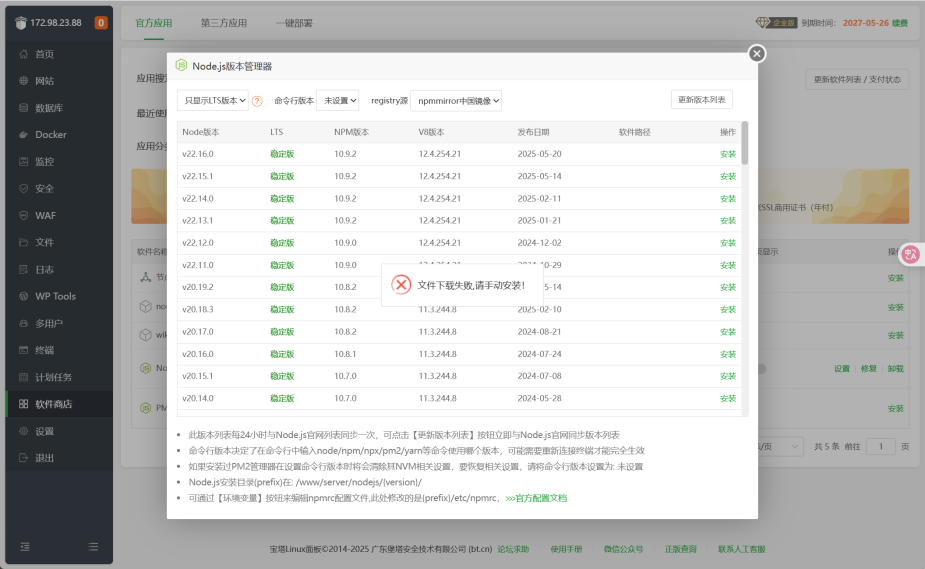Screen dimensions: 925x569
Task: Open the 联系人工客服 footer link
Action: [742, 549]
